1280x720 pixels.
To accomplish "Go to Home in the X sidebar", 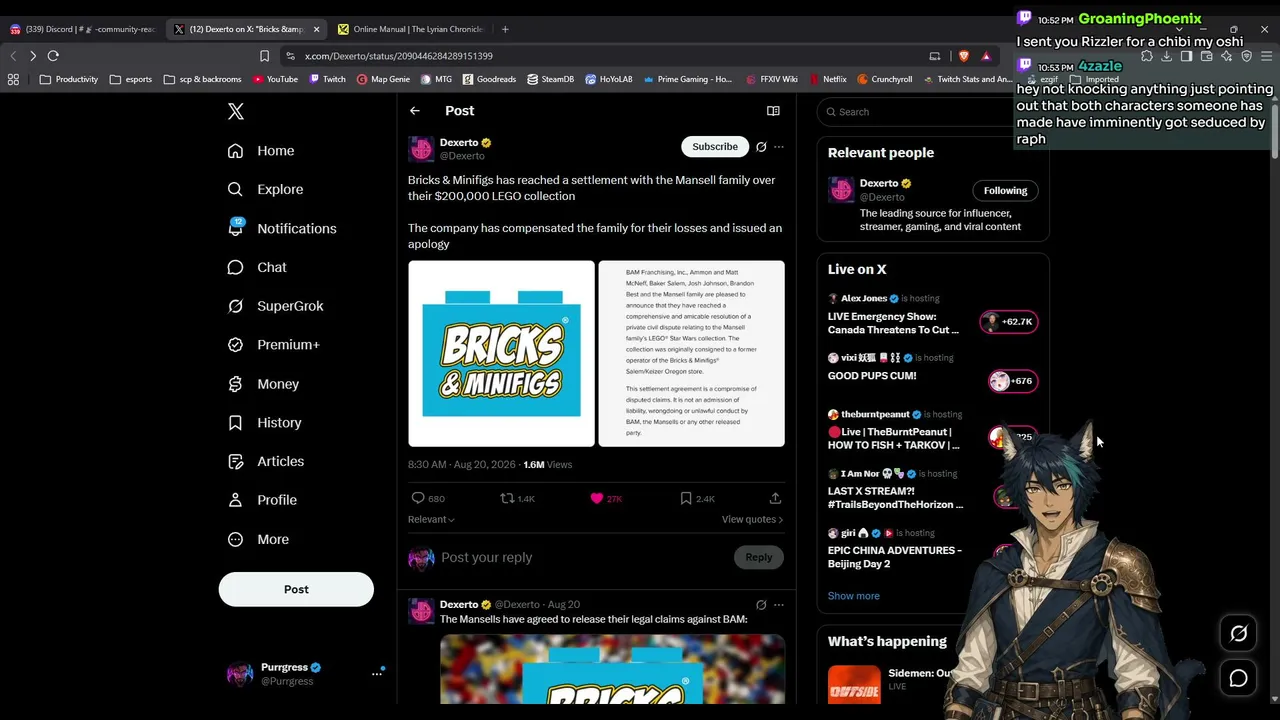I will 261,151.
